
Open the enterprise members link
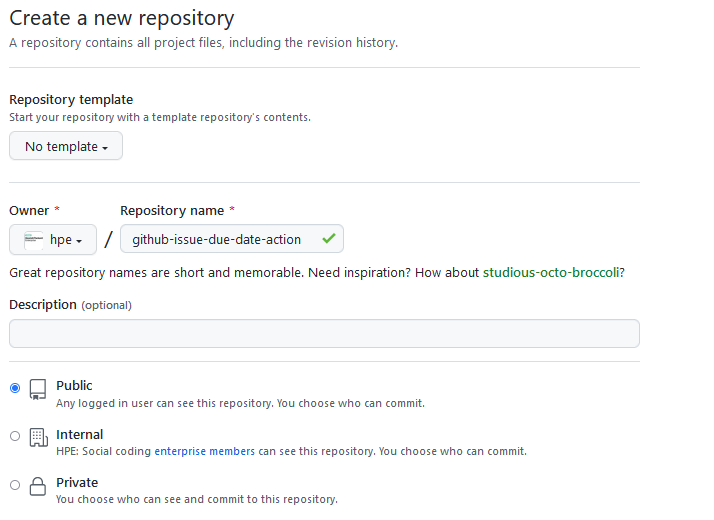coord(204,451)
